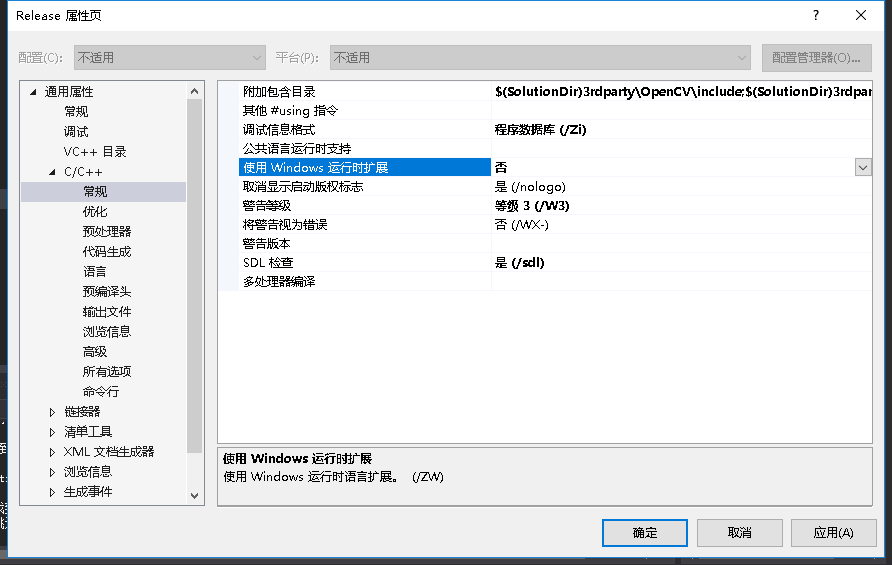Click the 附加包含目录 path value
The image size is (892, 565).
683,92
